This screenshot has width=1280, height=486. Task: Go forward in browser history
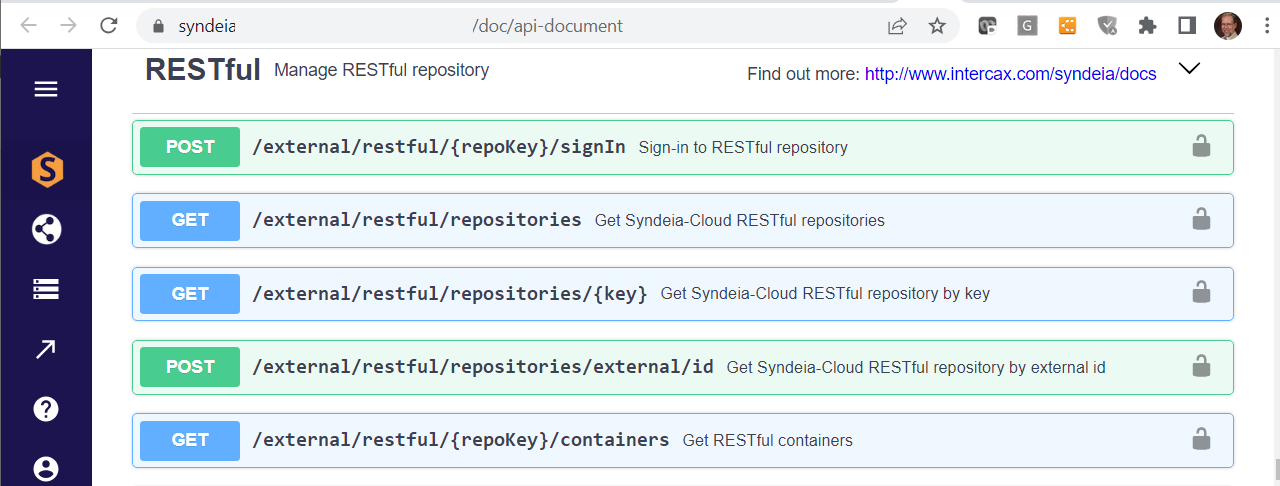click(x=68, y=26)
